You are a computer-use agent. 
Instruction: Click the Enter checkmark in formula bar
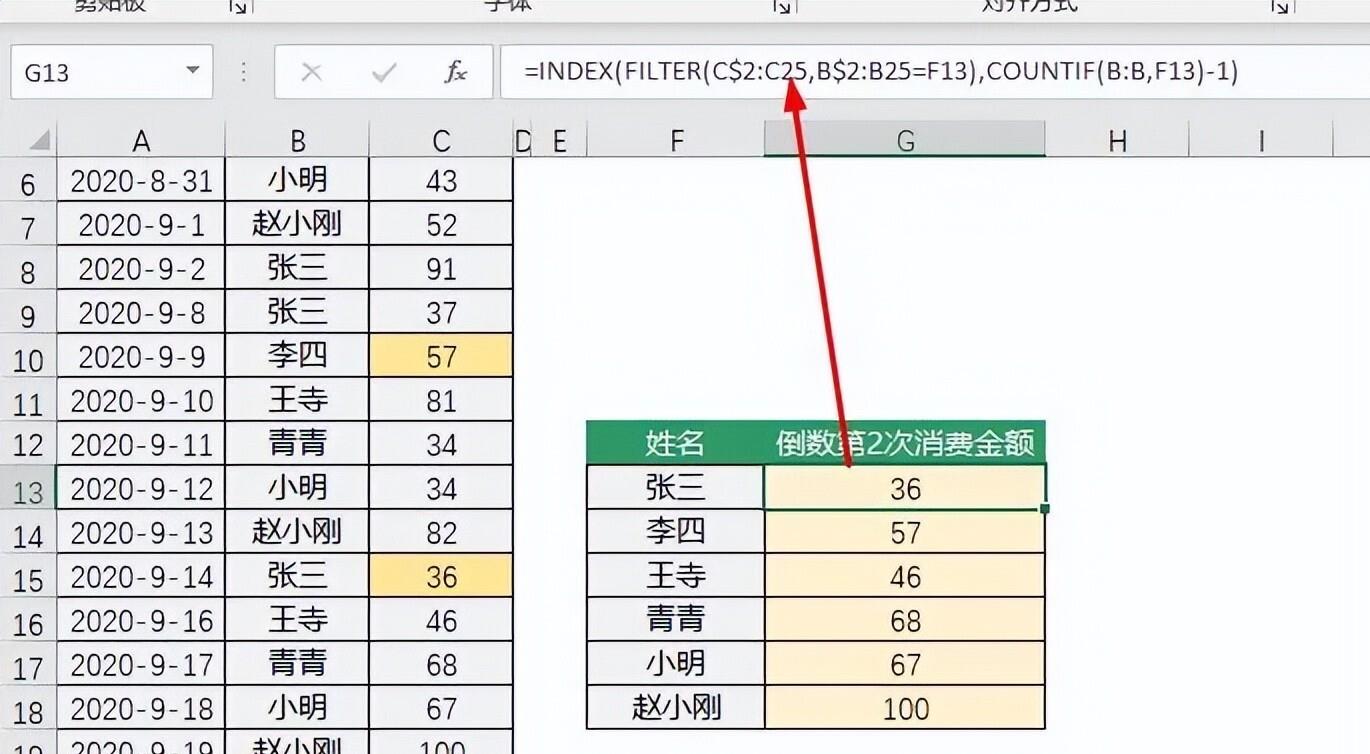(383, 72)
